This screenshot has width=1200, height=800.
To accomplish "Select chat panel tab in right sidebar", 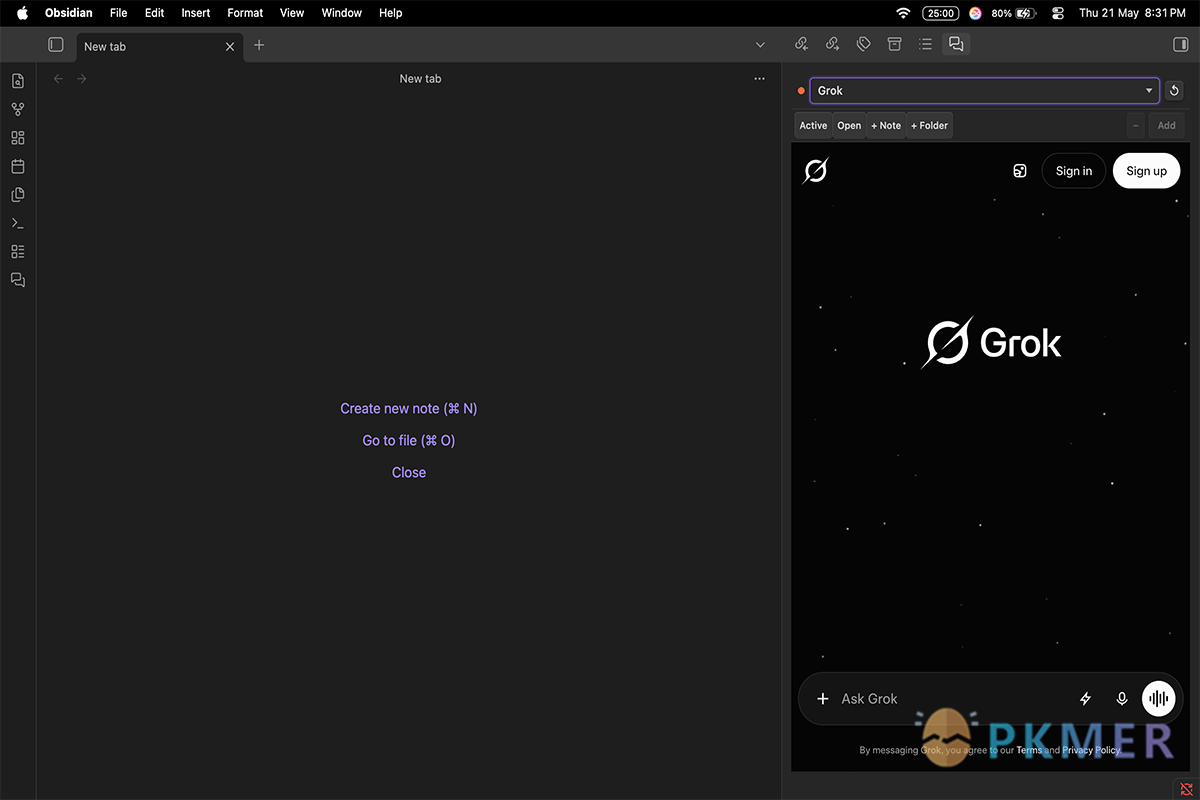I will pos(956,44).
